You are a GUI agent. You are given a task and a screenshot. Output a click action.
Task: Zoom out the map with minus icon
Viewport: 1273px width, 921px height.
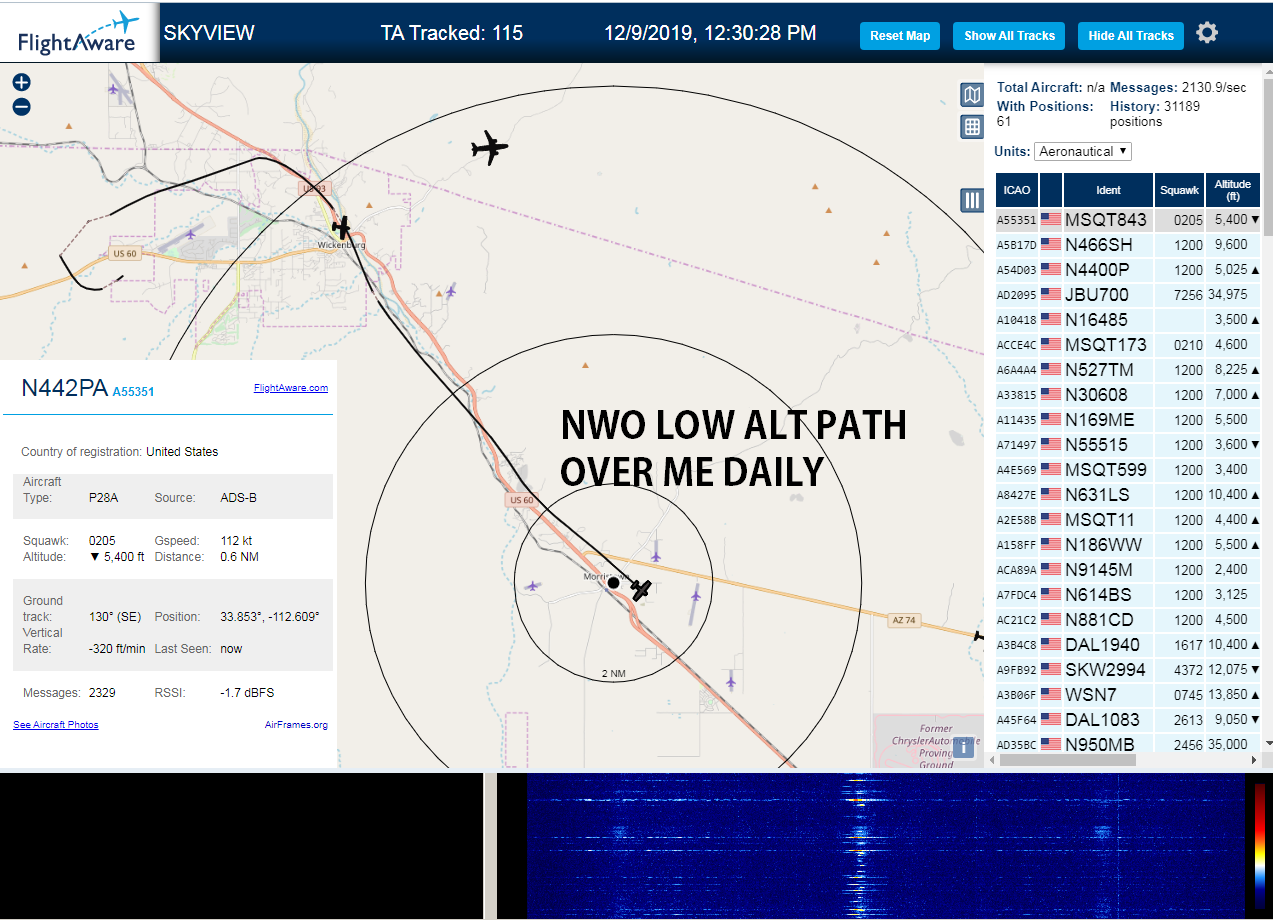(21, 107)
